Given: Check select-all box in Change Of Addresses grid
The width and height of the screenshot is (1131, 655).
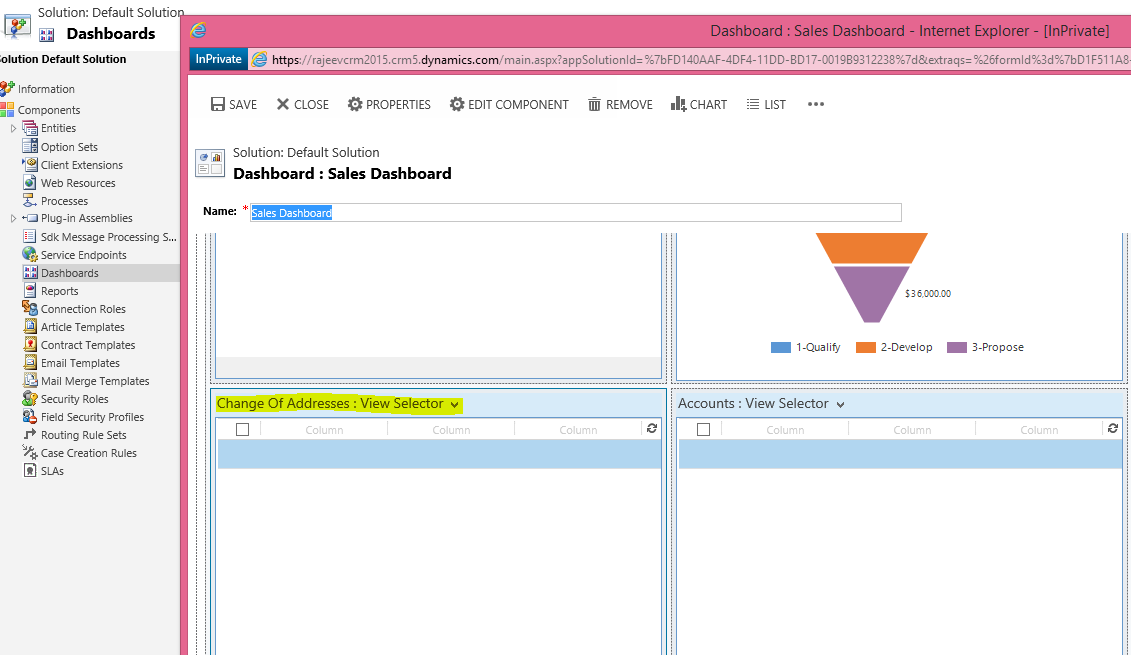Looking at the screenshot, I should 242,429.
